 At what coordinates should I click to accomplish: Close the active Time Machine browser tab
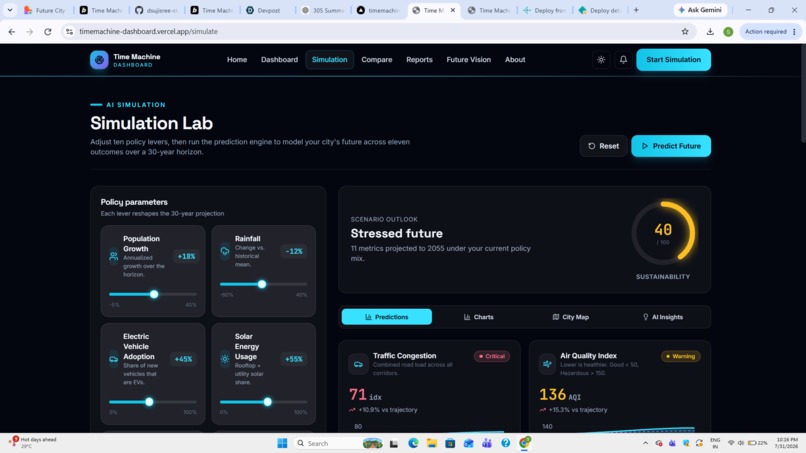tap(453, 10)
